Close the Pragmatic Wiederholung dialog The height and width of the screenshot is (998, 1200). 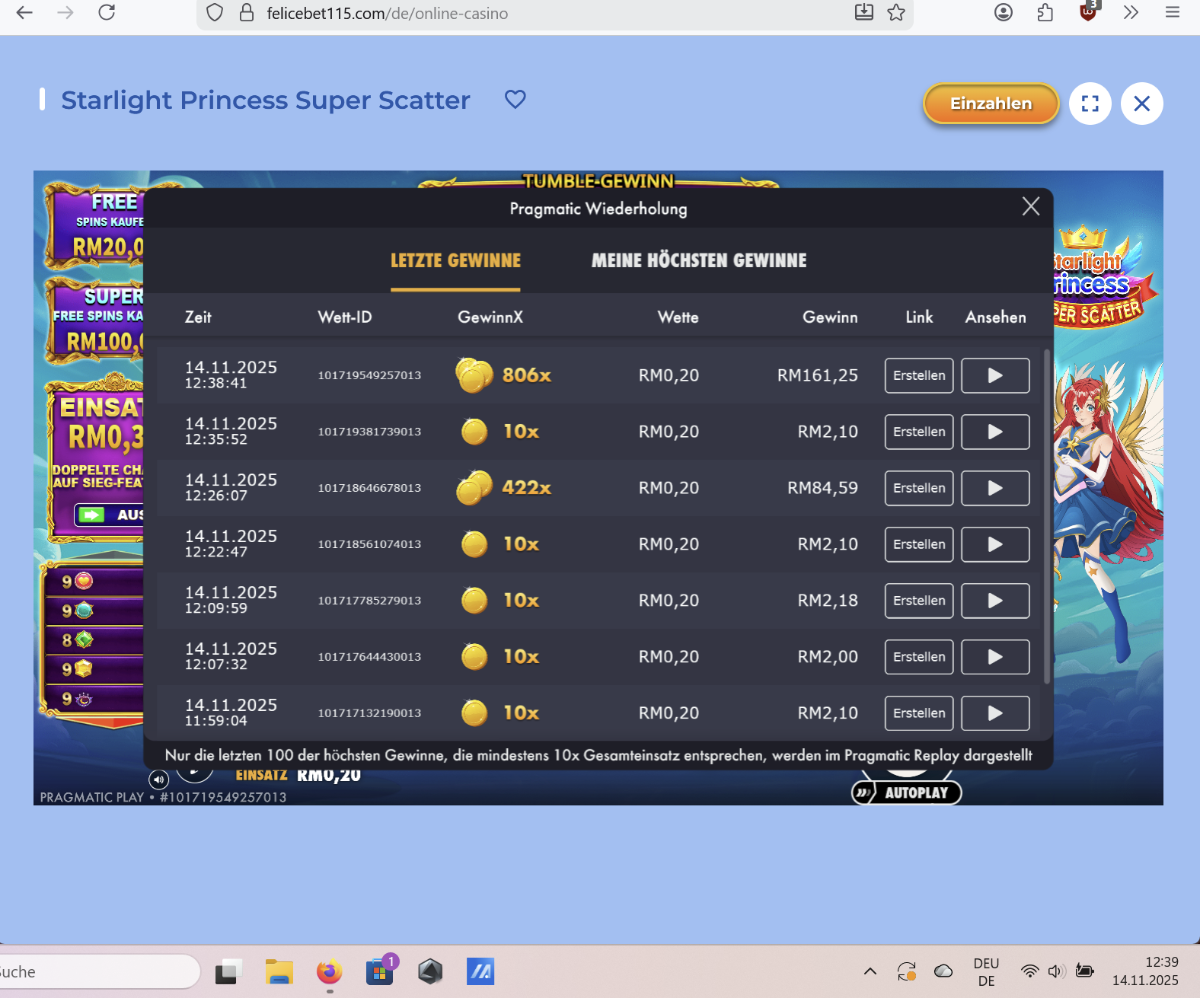click(x=1031, y=207)
